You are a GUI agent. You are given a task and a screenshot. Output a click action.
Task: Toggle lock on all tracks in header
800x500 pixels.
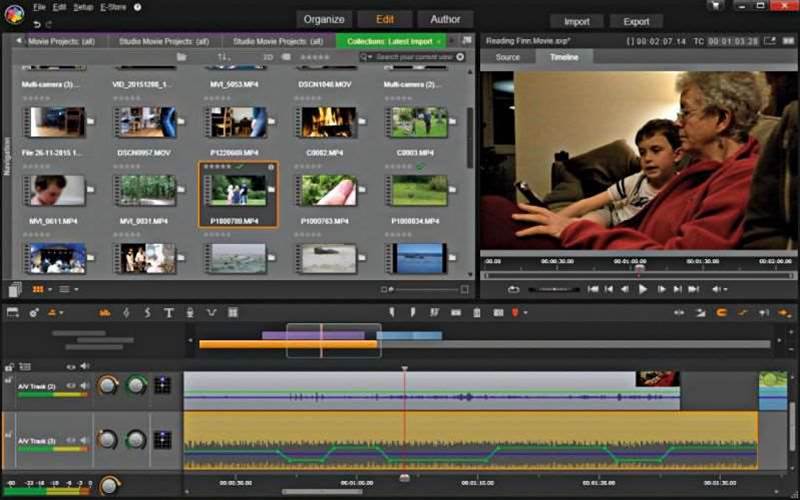click(x=9, y=367)
